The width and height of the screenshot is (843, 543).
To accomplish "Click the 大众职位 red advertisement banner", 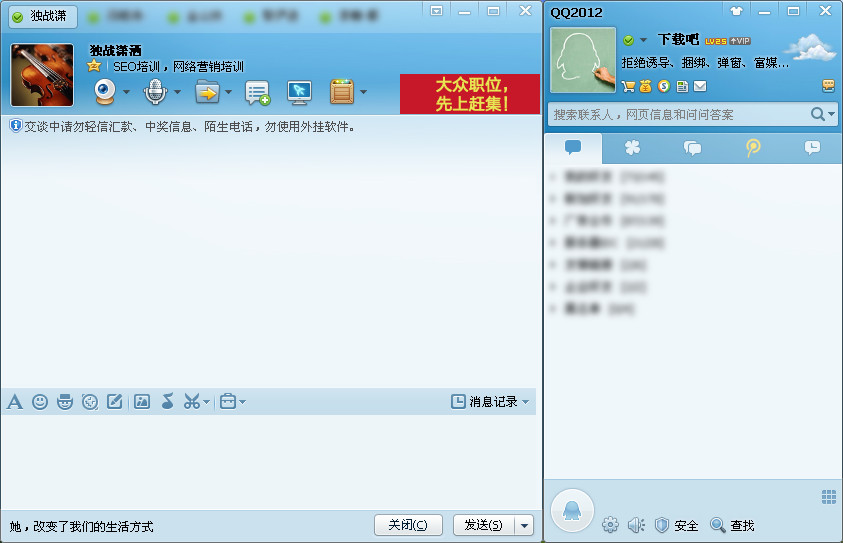I will click(470, 94).
